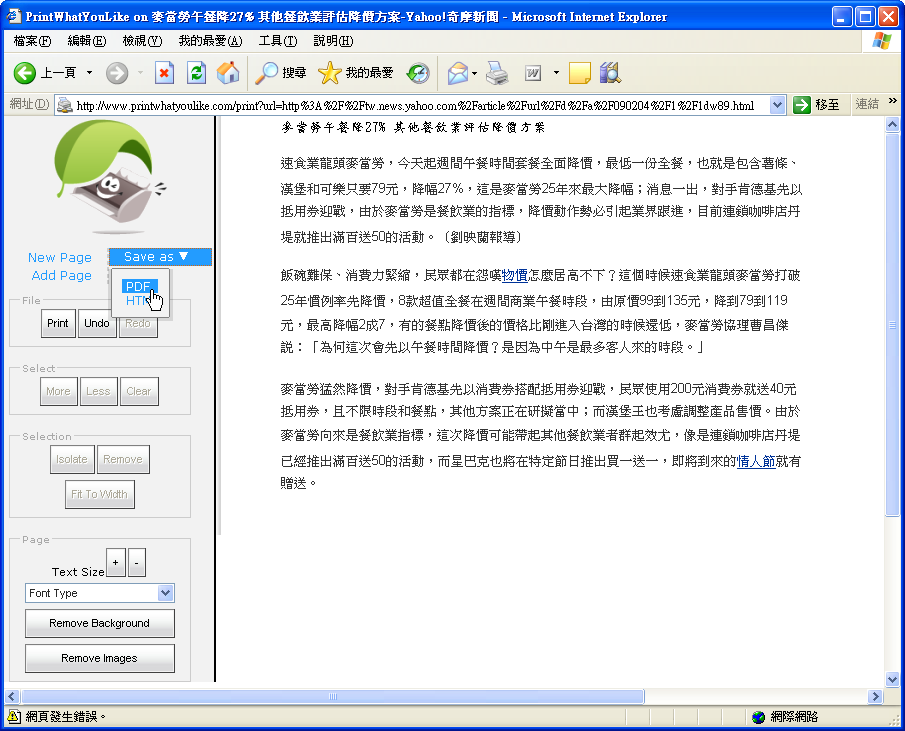Image resolution: width=905 pixels, height=731 pixels.
Task: Click the 連結 links toolbar label
Action: 867,104
